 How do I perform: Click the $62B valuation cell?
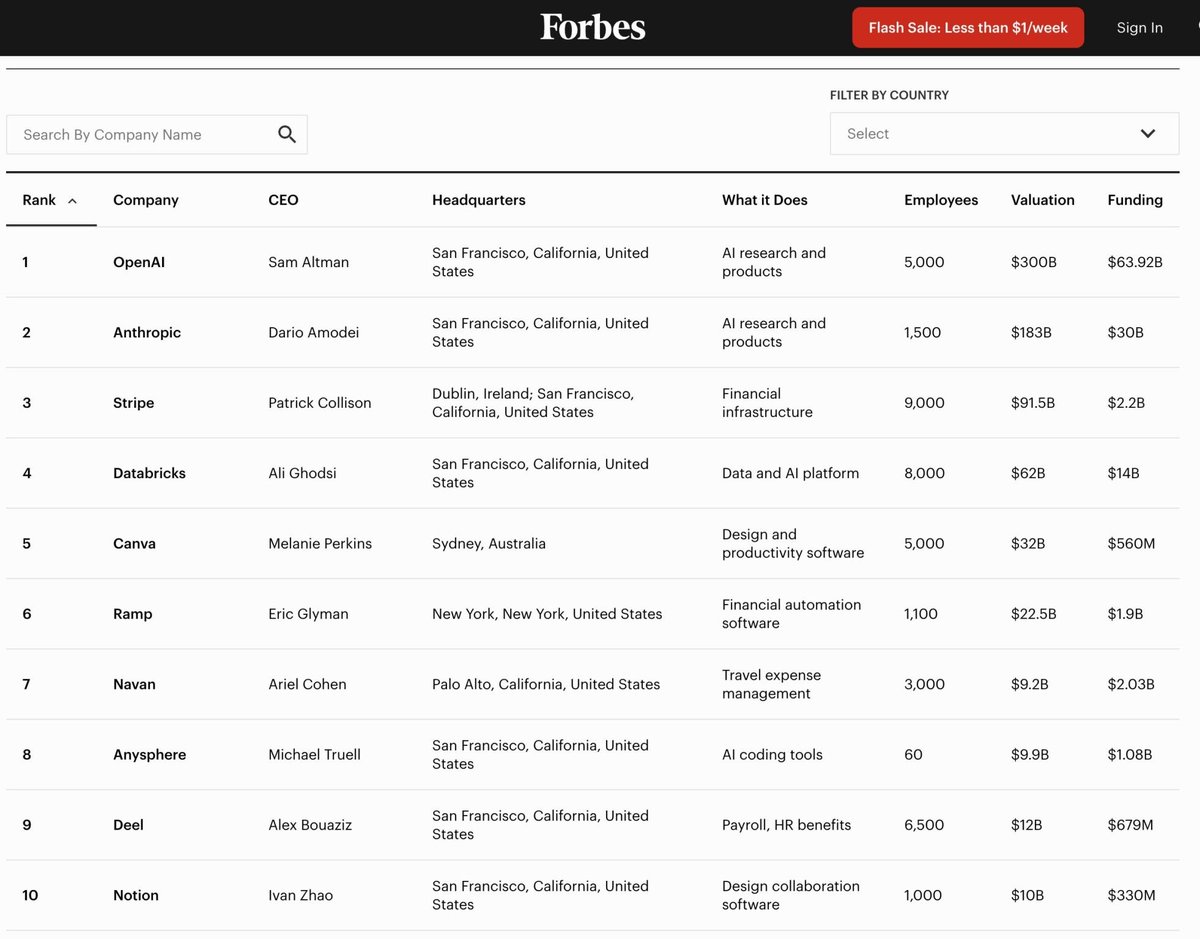point(1028,473)
